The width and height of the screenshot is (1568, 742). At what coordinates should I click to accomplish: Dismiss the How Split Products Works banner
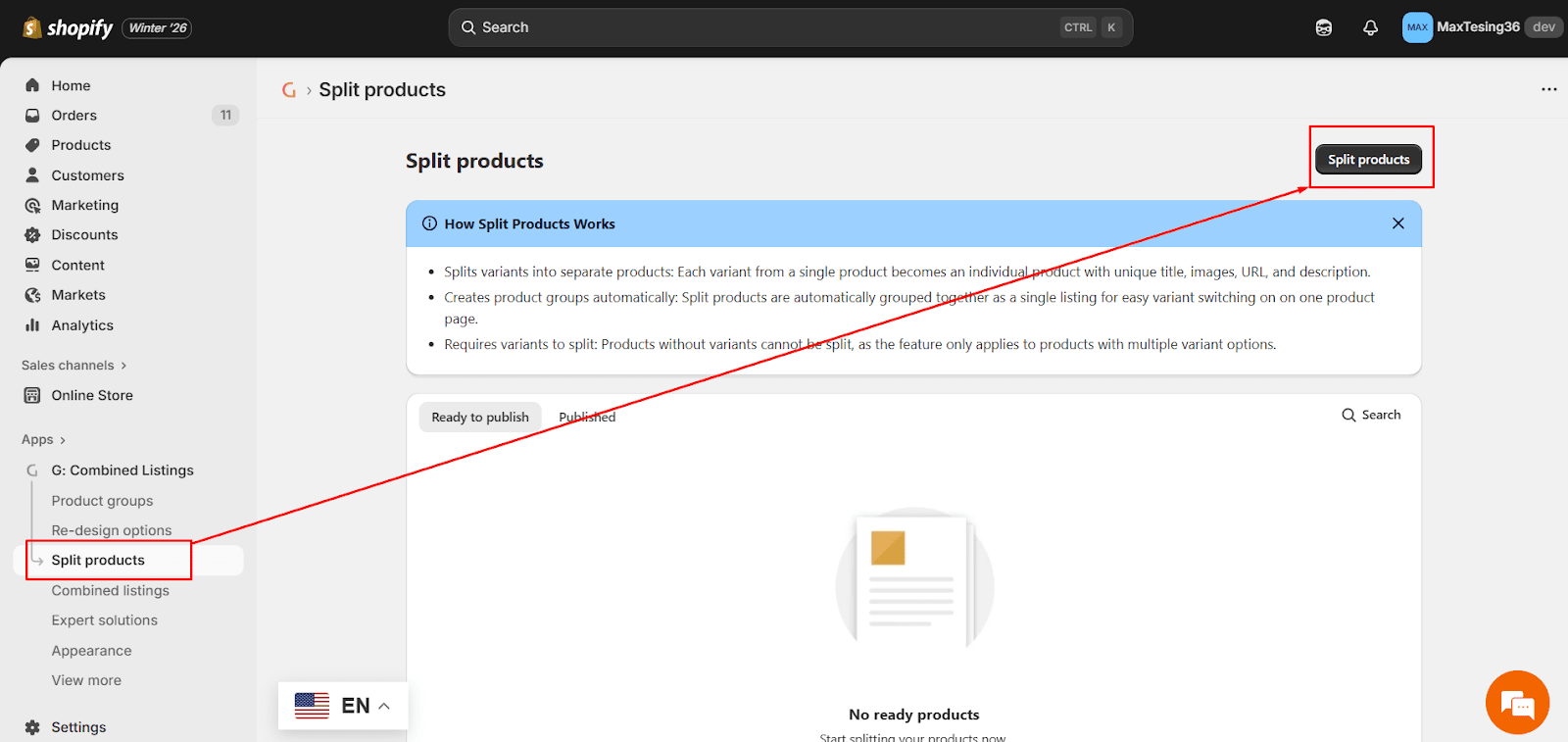[1398, 223]
